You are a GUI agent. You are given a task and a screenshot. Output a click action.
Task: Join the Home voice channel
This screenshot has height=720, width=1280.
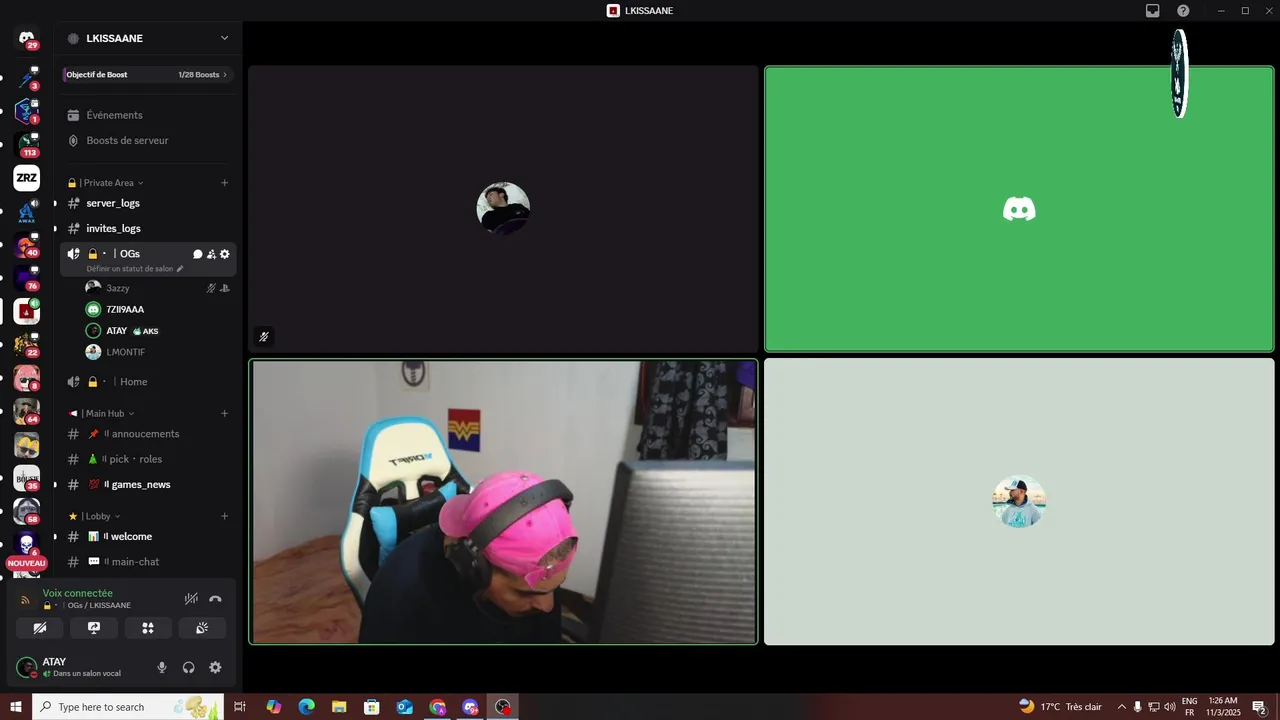click(148, 382)
